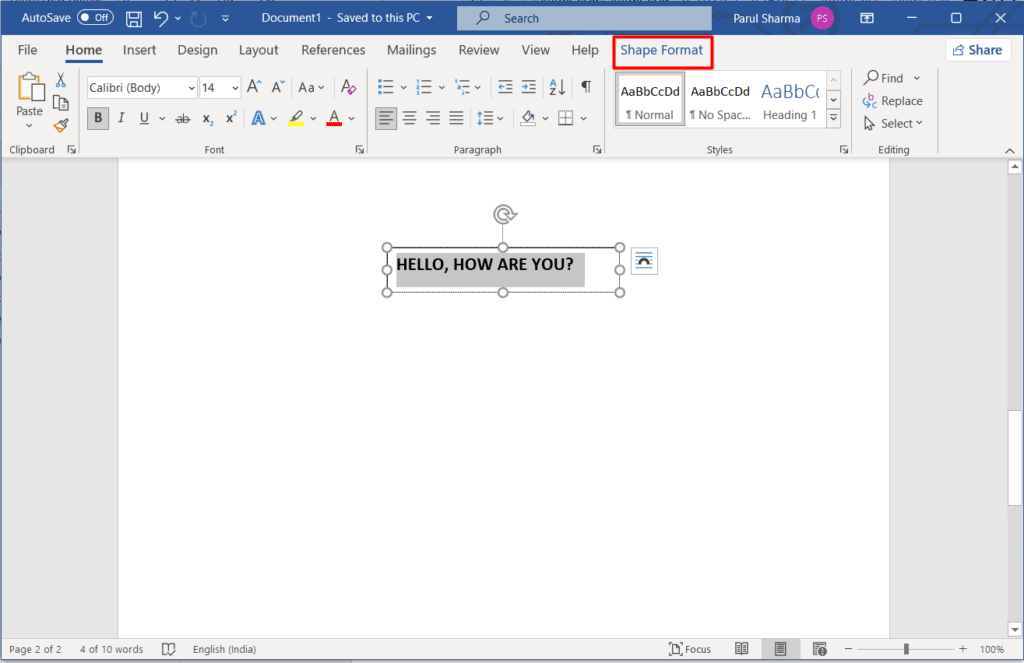This screenshot has height=663, width=1024.
Task: Apply the Heading 1 style
Action: [790, 101]
